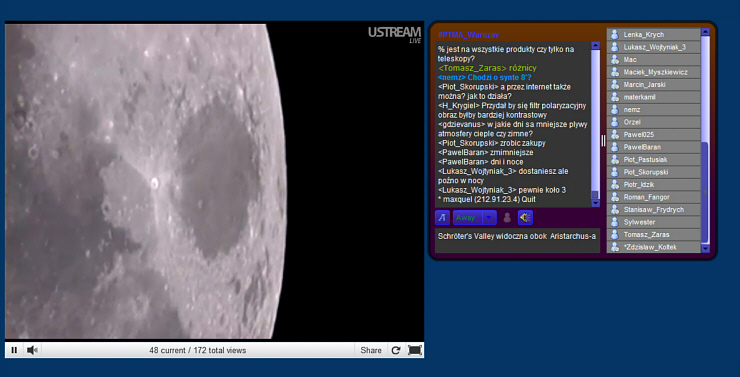Select user Stanisaw_Frydrych in the list
Screen dimensions: 740x377
(x=654, y=209)
